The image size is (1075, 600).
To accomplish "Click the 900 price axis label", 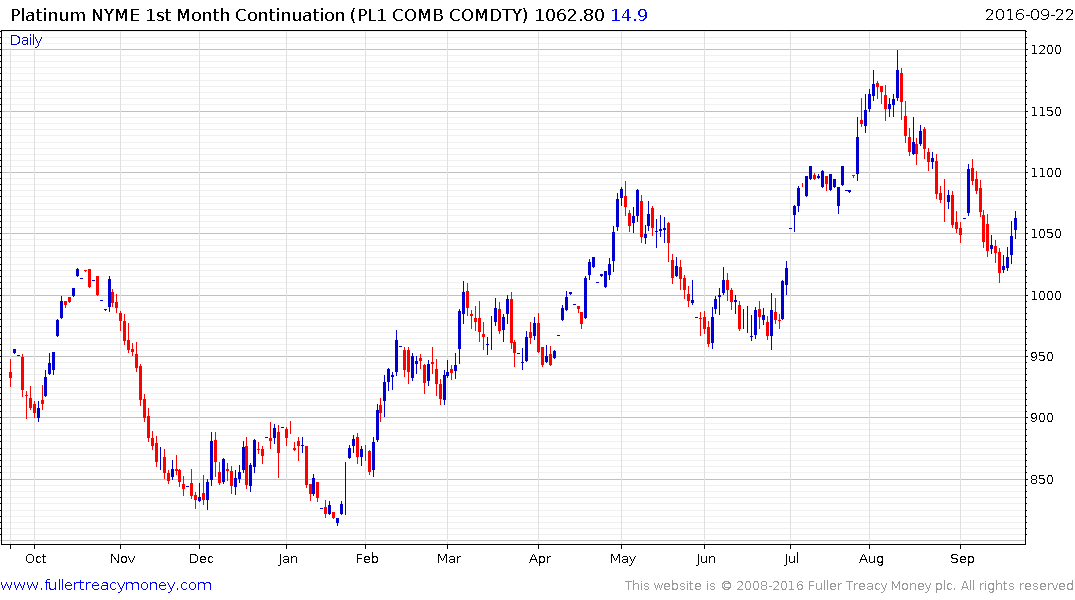I will (1043, 418).
